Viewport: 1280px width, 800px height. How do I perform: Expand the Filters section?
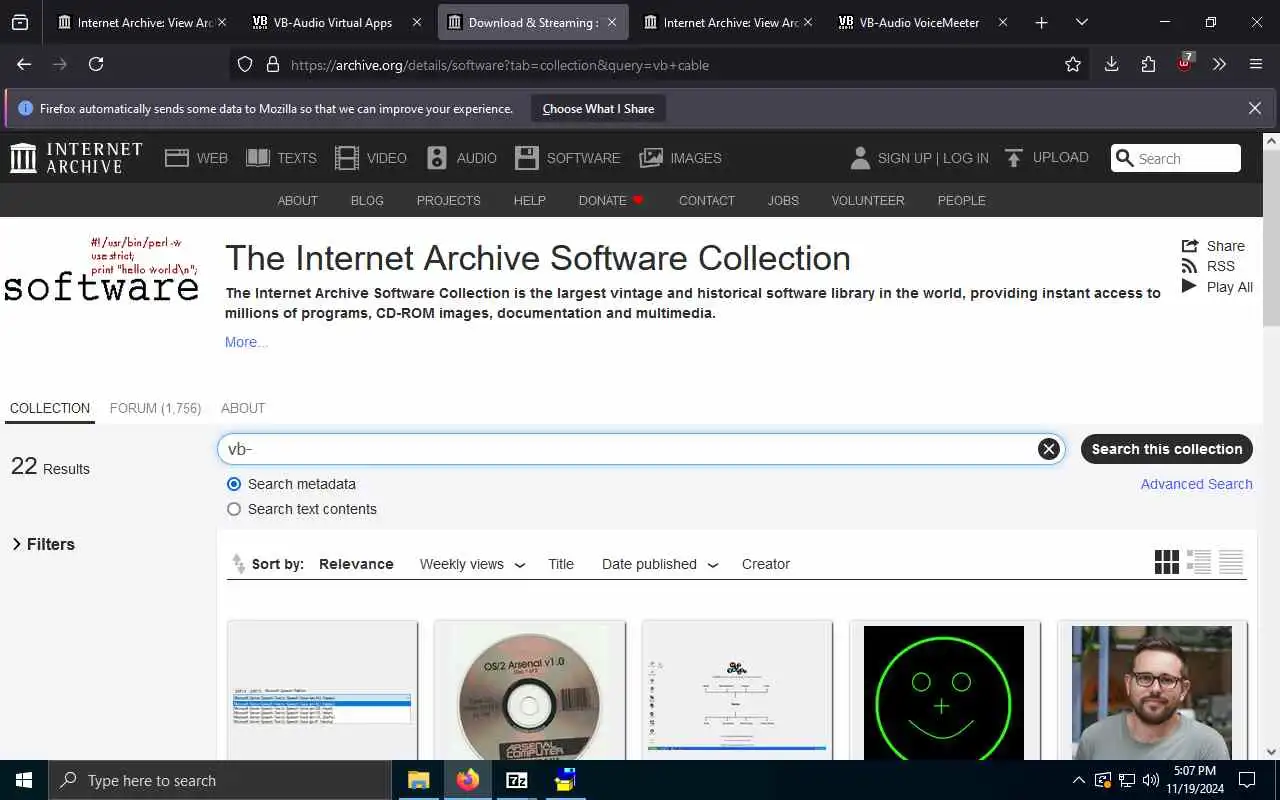point(43,544)
